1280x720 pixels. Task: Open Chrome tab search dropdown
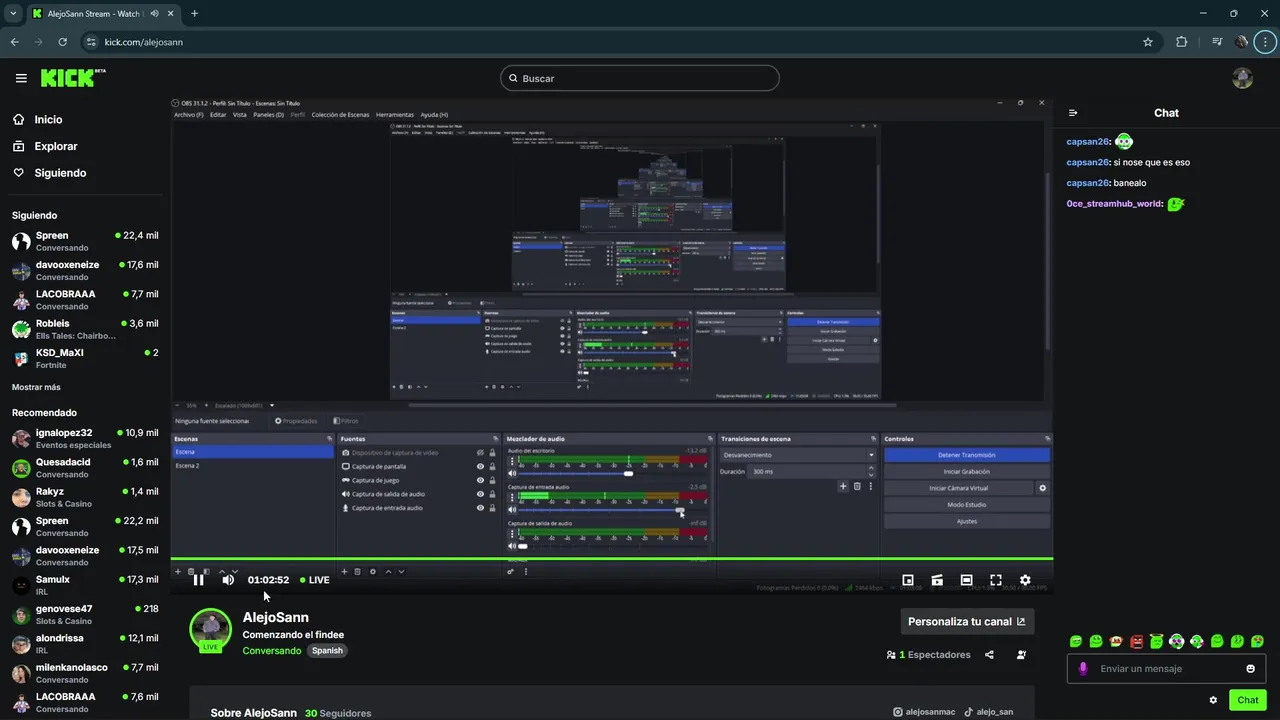[13, 14]
